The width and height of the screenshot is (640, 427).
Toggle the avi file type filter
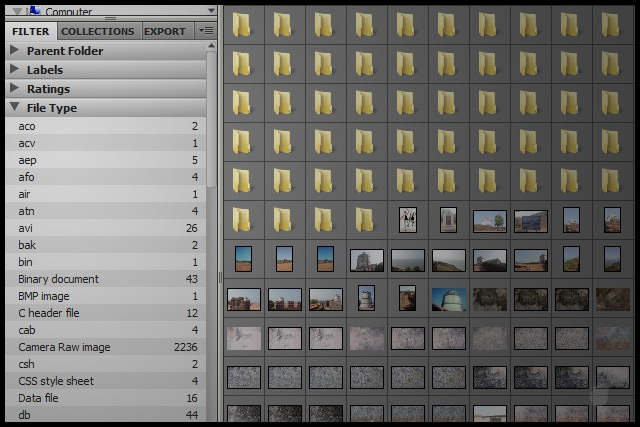26,228
